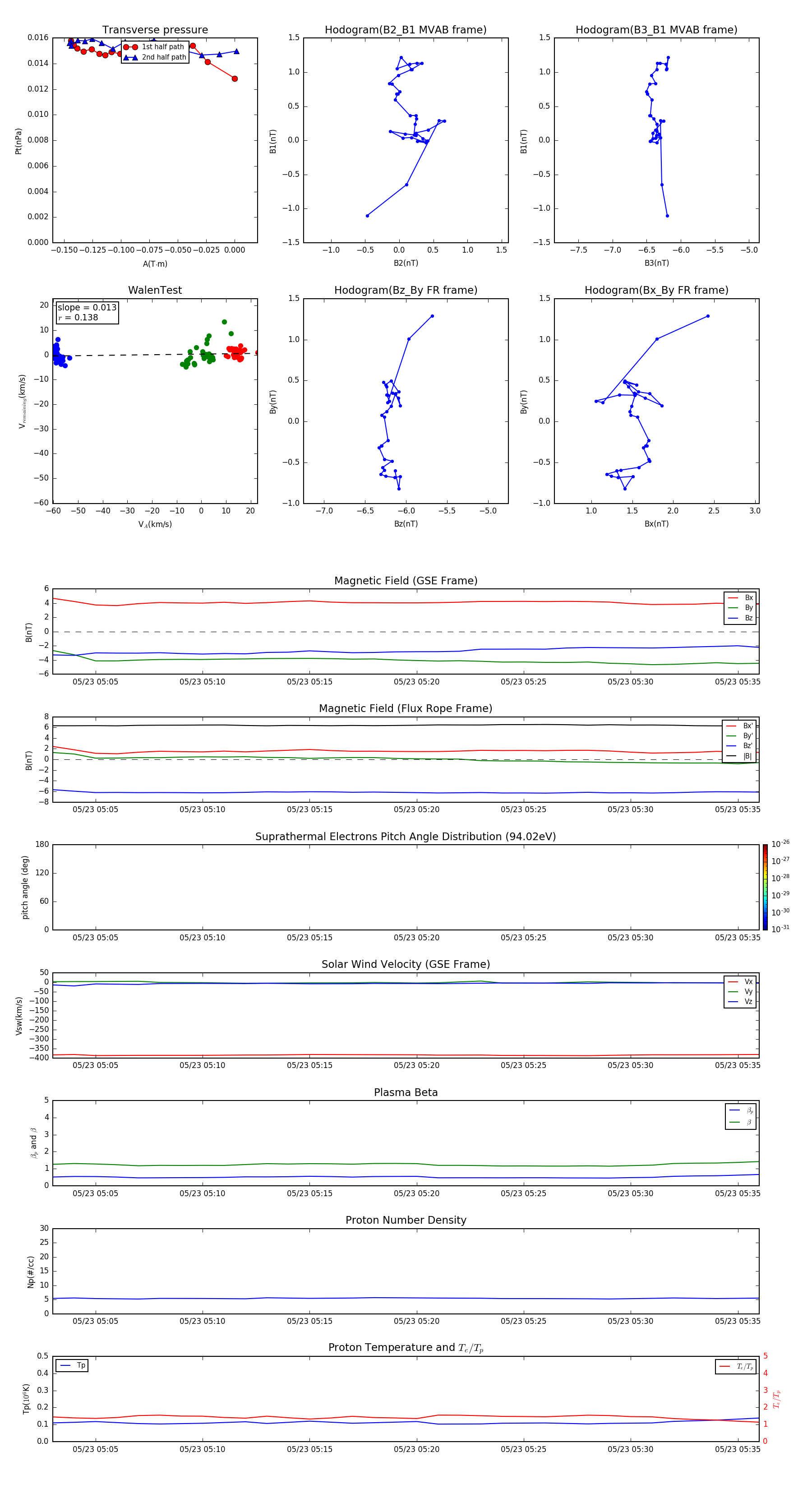Click the pitch angle colorbar
This screenshot has width=812, height=1489.
(x=765, y=887)
